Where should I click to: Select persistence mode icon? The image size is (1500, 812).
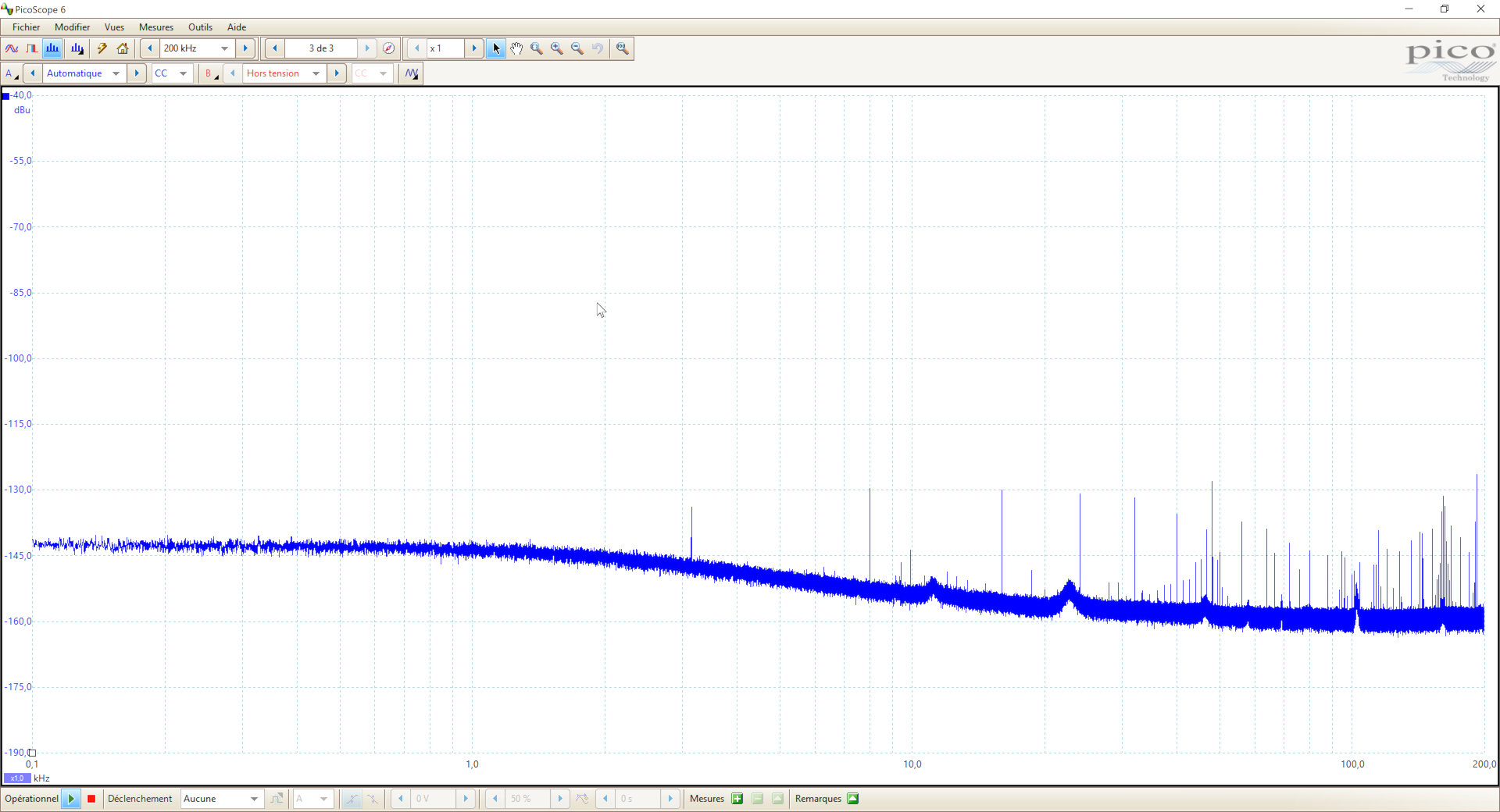(32, 48)
